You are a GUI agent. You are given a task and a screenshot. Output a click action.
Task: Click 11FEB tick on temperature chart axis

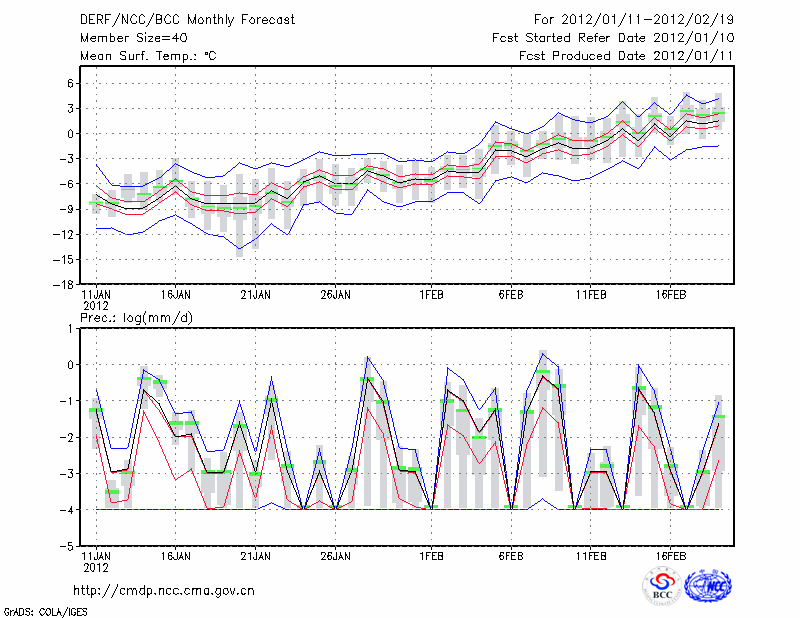(x=590, y=295)
